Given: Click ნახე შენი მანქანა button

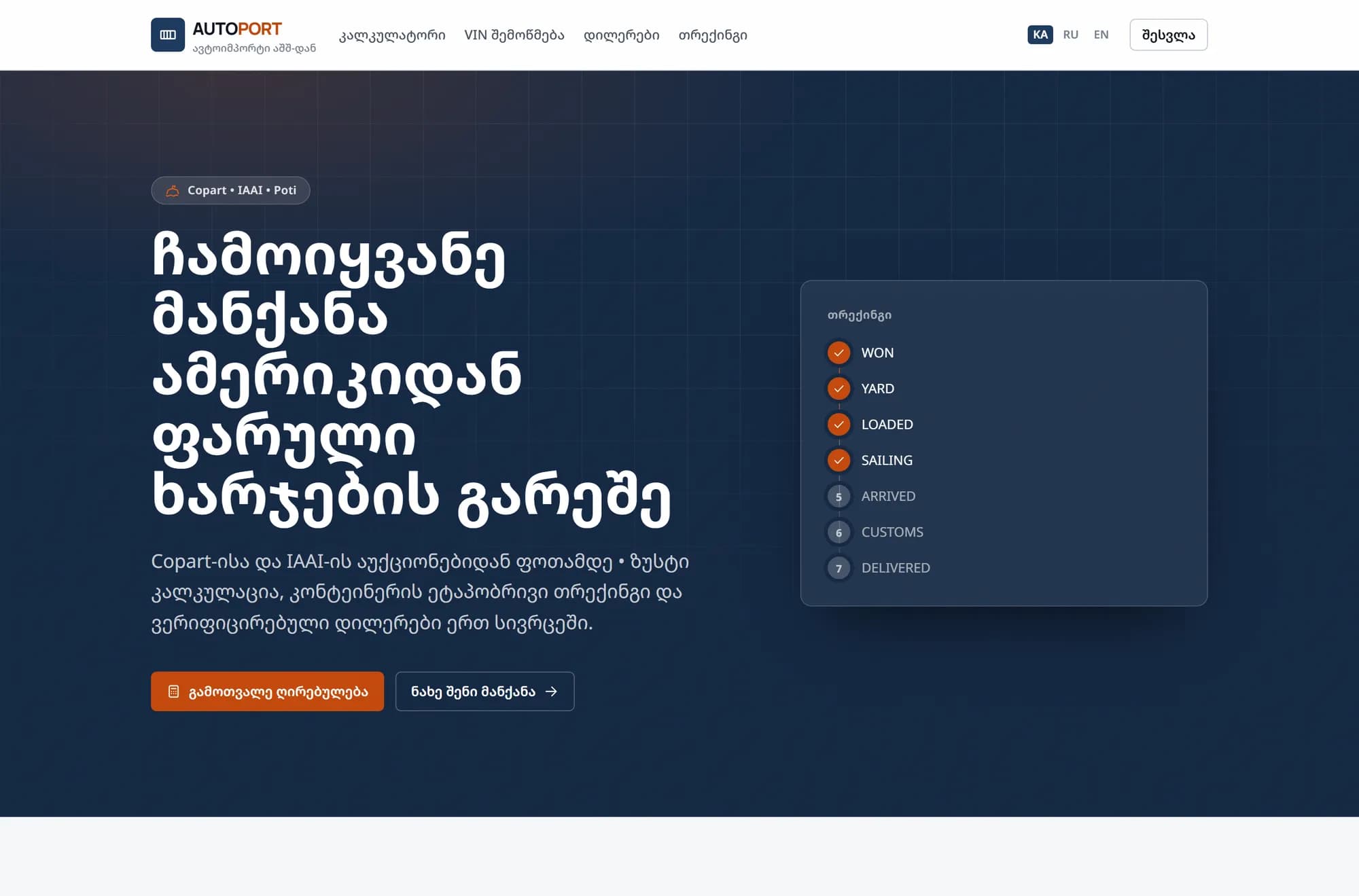Looking at the screenshot, I should (x=484, y=692).
